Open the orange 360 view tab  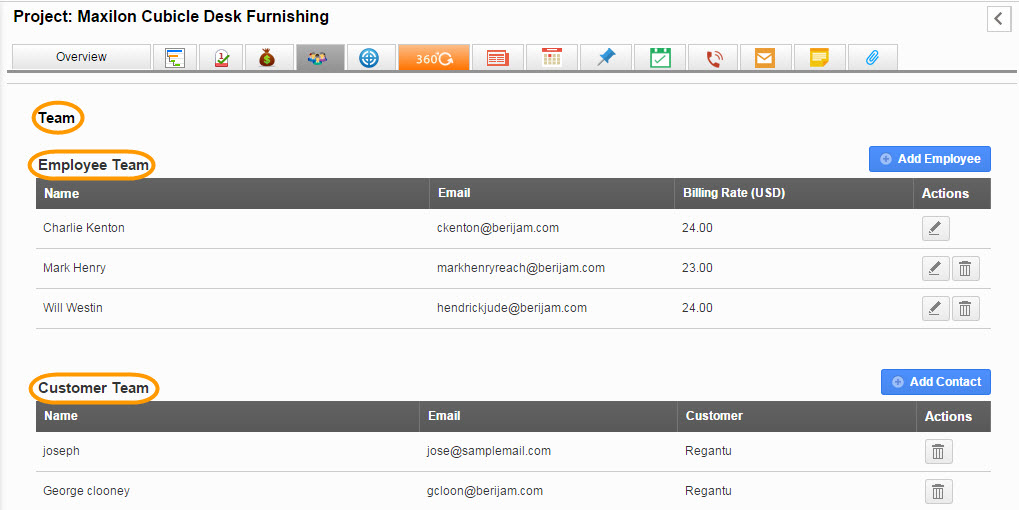click(x=434, y=58)
